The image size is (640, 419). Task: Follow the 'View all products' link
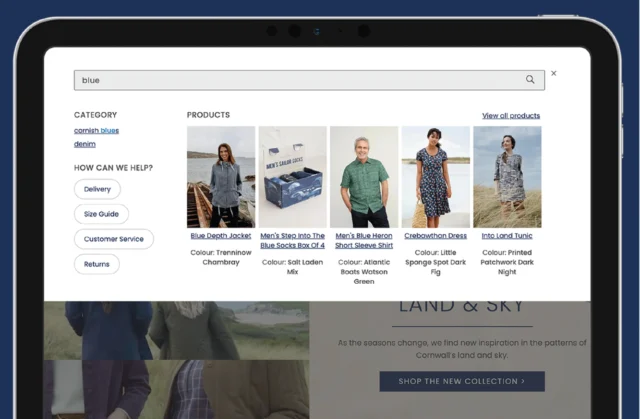tap(510, 116)
